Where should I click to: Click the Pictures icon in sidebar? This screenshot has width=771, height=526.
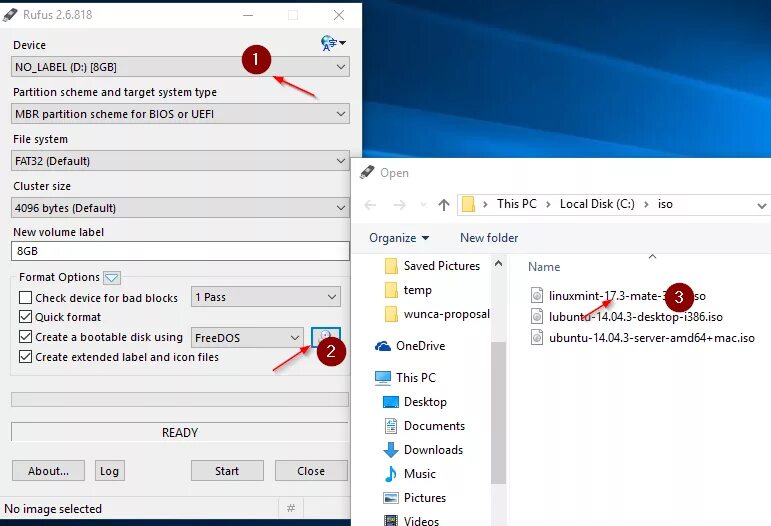tap(390, 498)
